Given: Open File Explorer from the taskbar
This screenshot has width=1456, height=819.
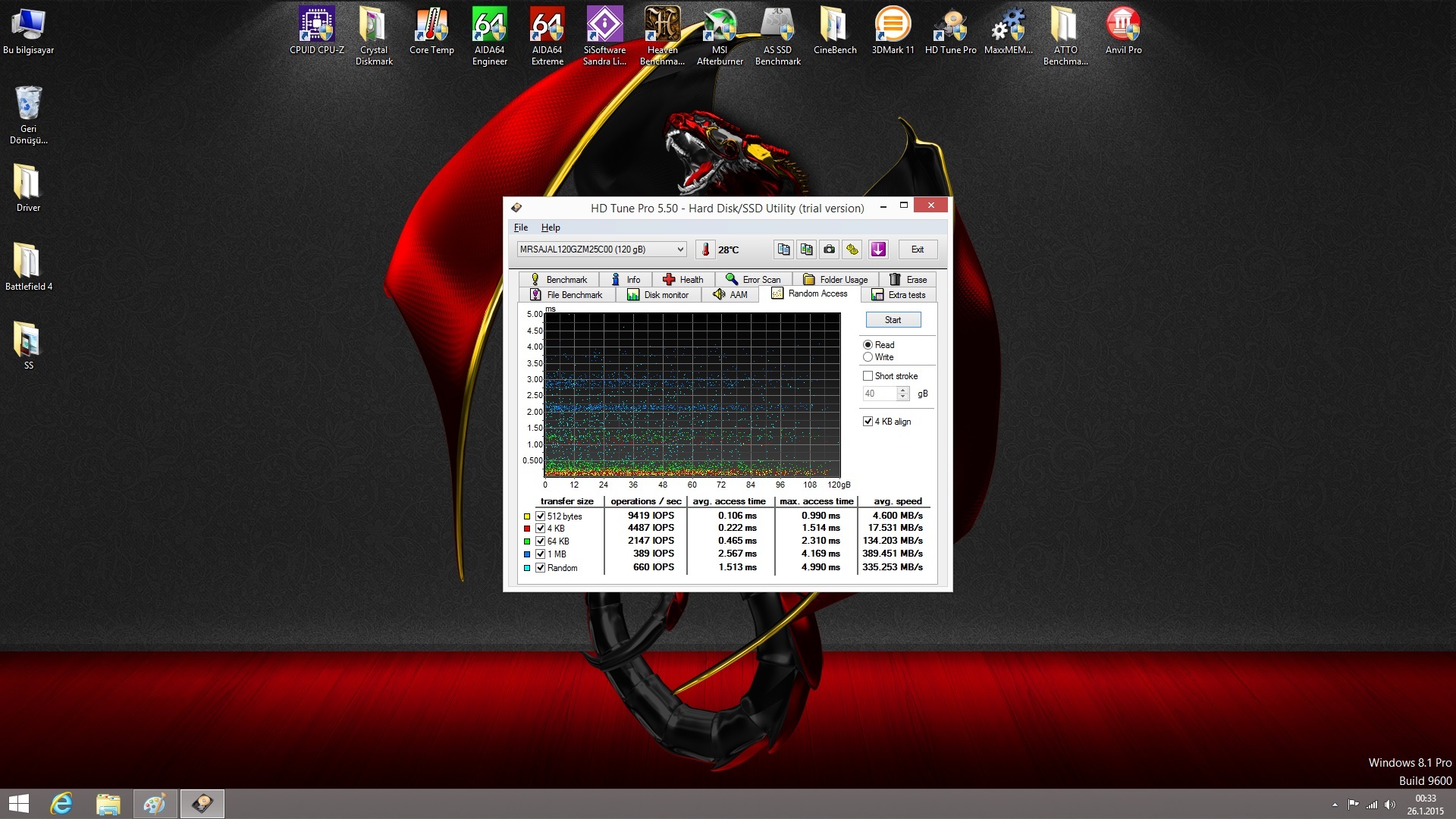Looking at the screenshot, I should [x=108, y=804].
